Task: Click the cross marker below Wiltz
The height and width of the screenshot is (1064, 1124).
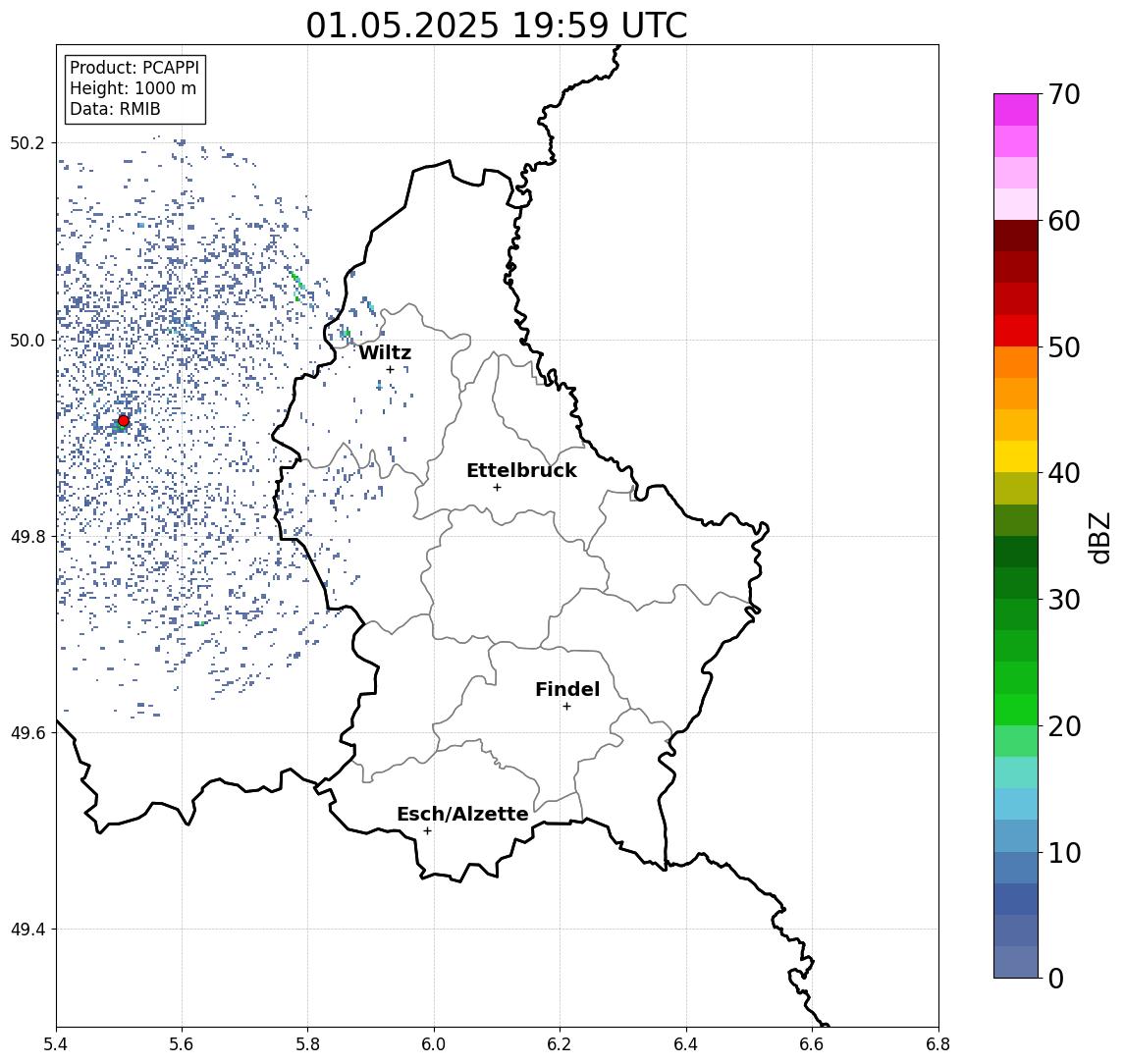Action: pyautogui.click(x=390, y=370)
